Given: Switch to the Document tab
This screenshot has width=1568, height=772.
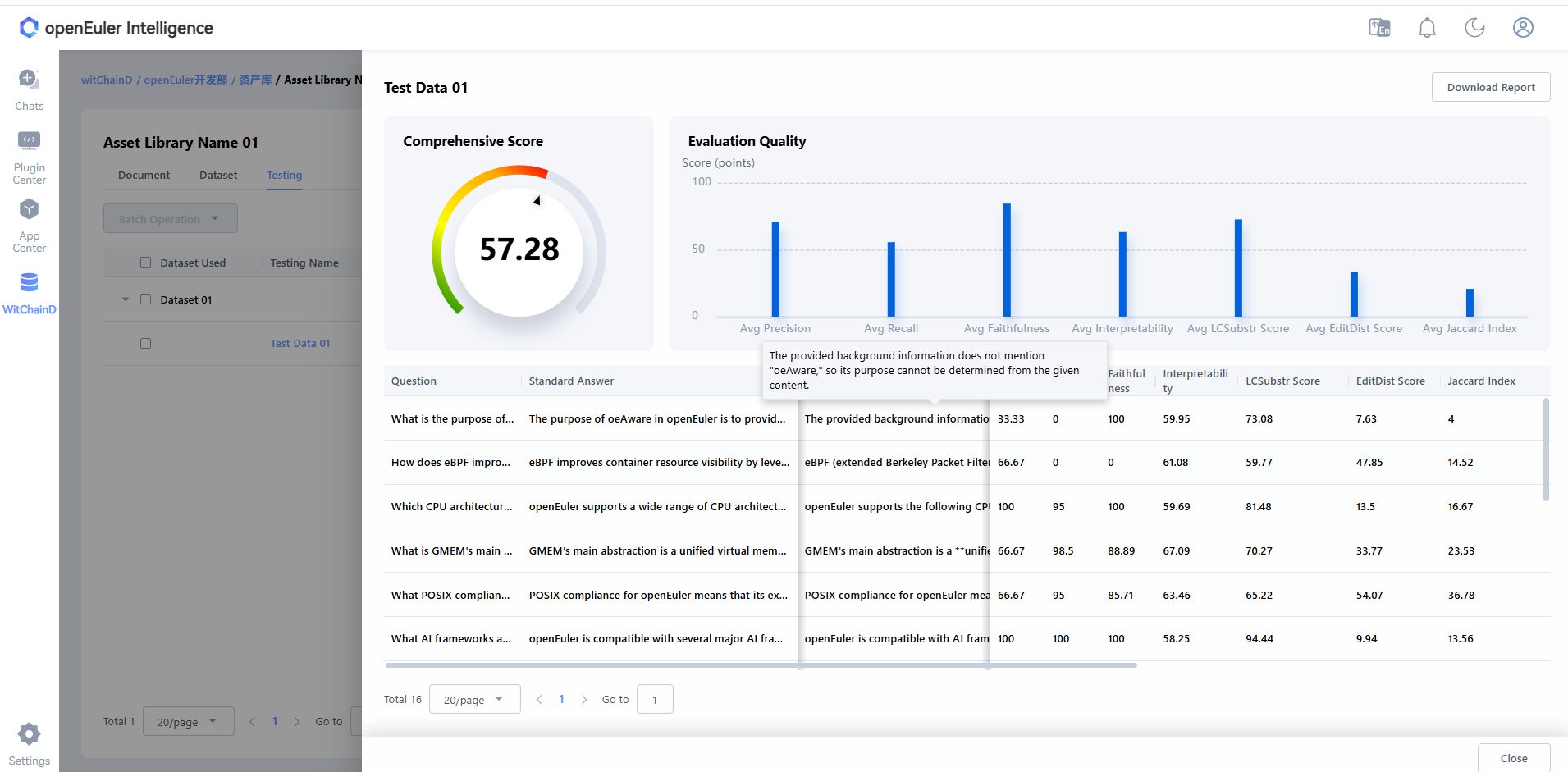Looking at the screenshot, I should point(144,176).
